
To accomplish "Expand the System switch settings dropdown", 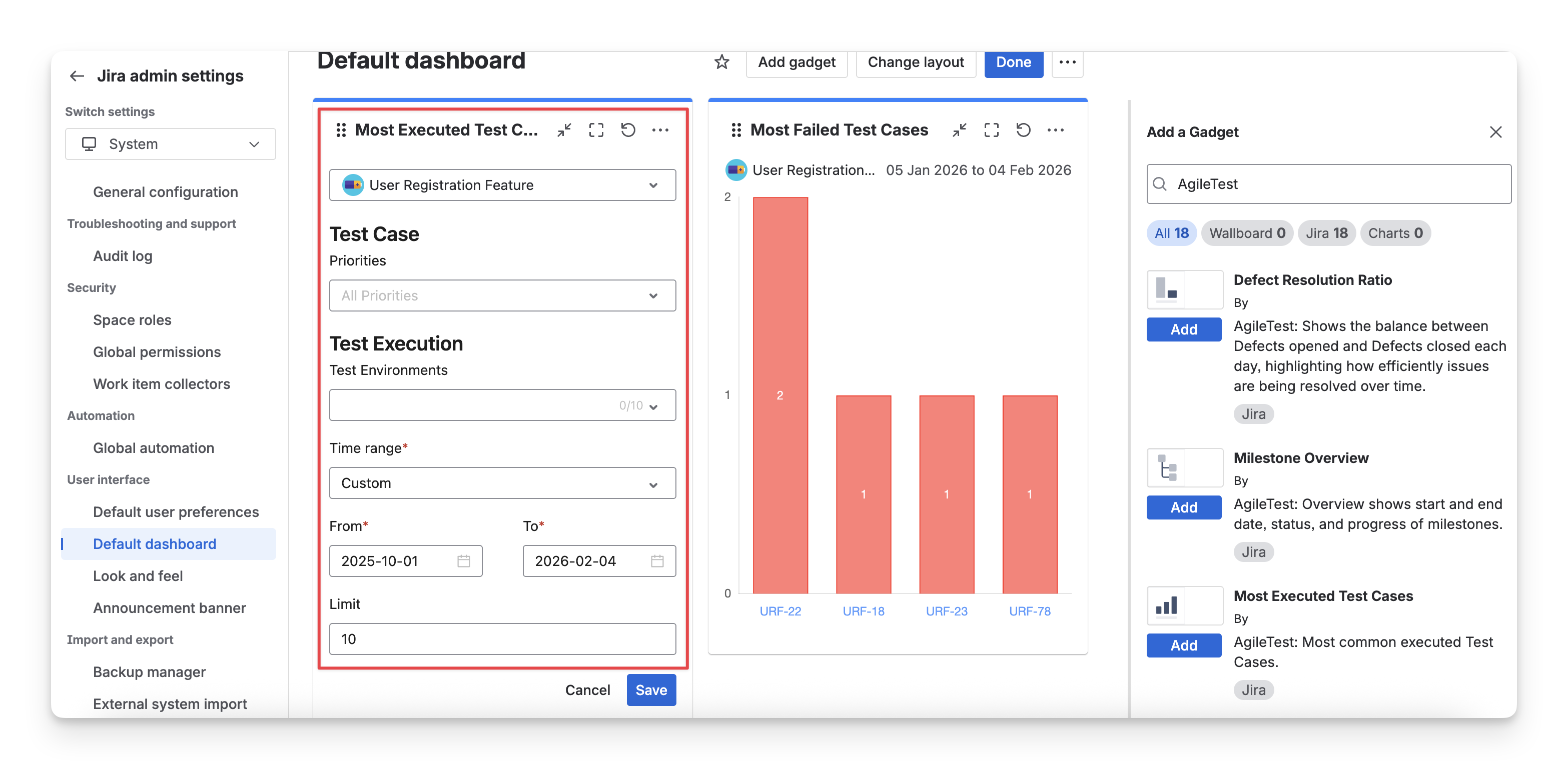I will [x=170, y=144].
